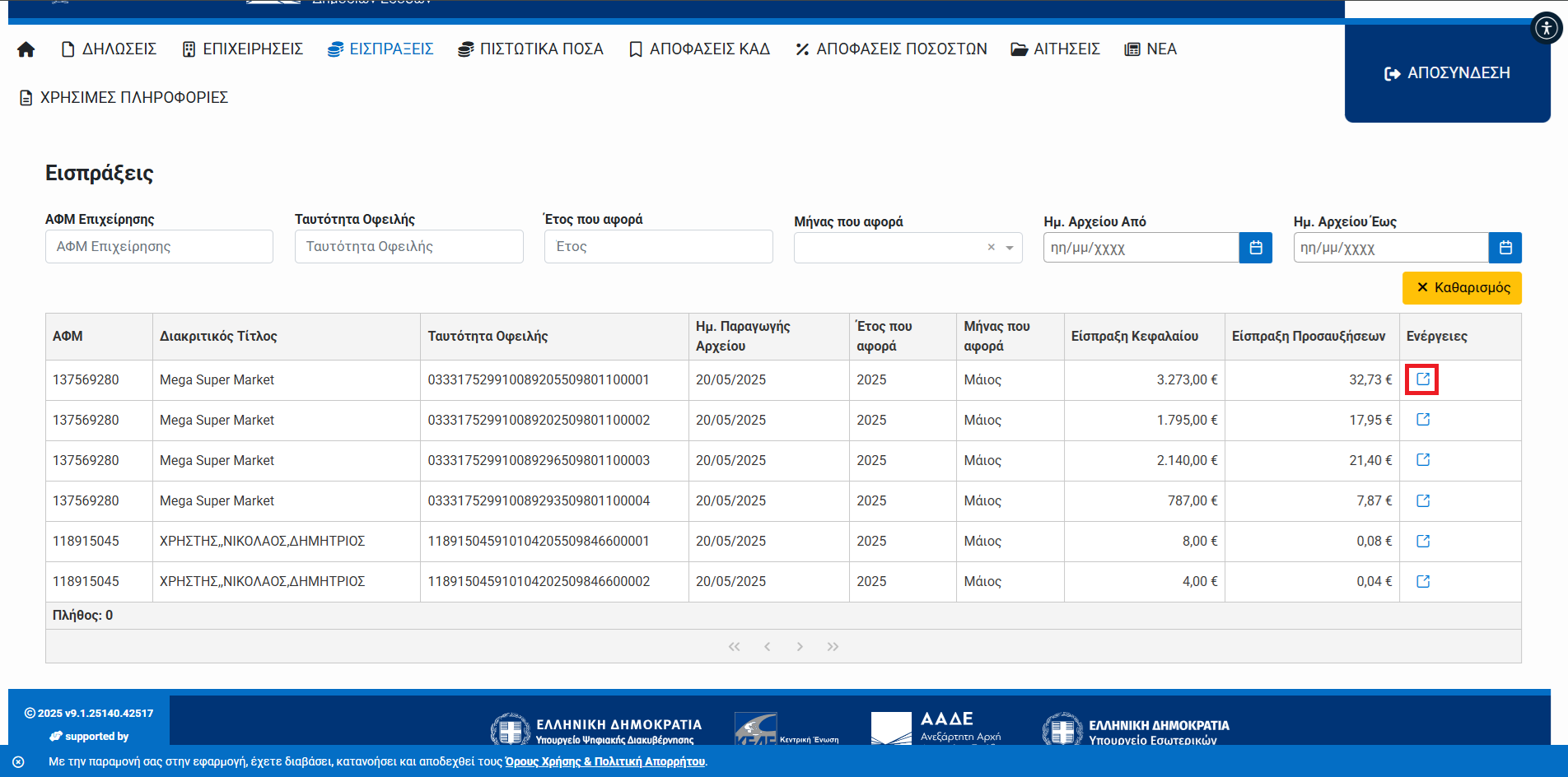Open ΑΠΟΦΑΣΕΙΣ ΠΟΣΟΣΤΩΝ menu item
The height and width of the screenshot is (777, 1568).
[x=891, y=49]
